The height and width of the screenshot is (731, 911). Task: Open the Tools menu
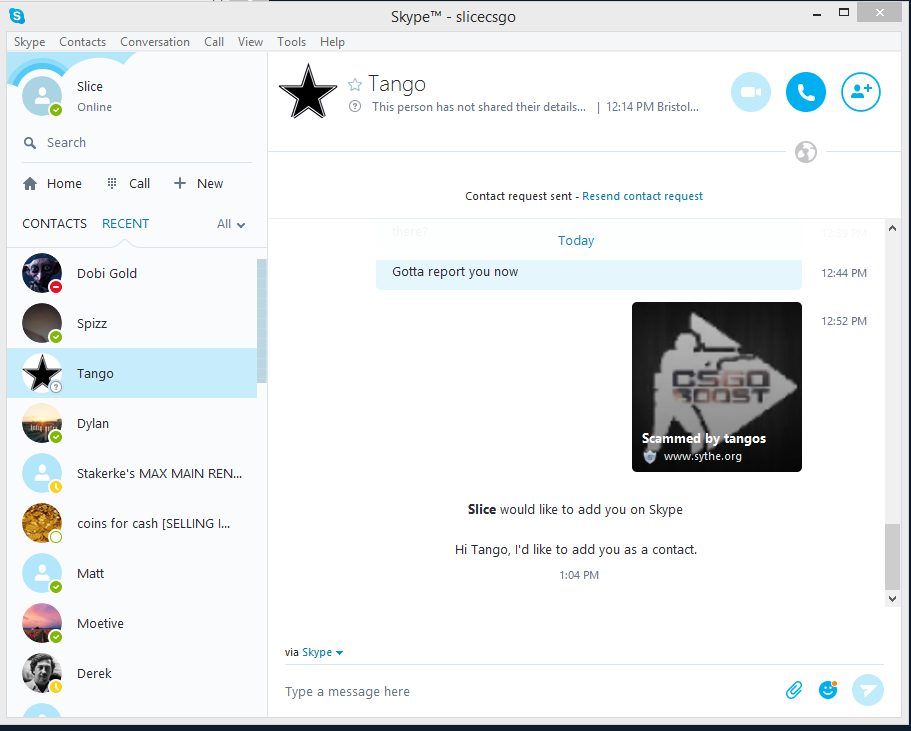291,42
